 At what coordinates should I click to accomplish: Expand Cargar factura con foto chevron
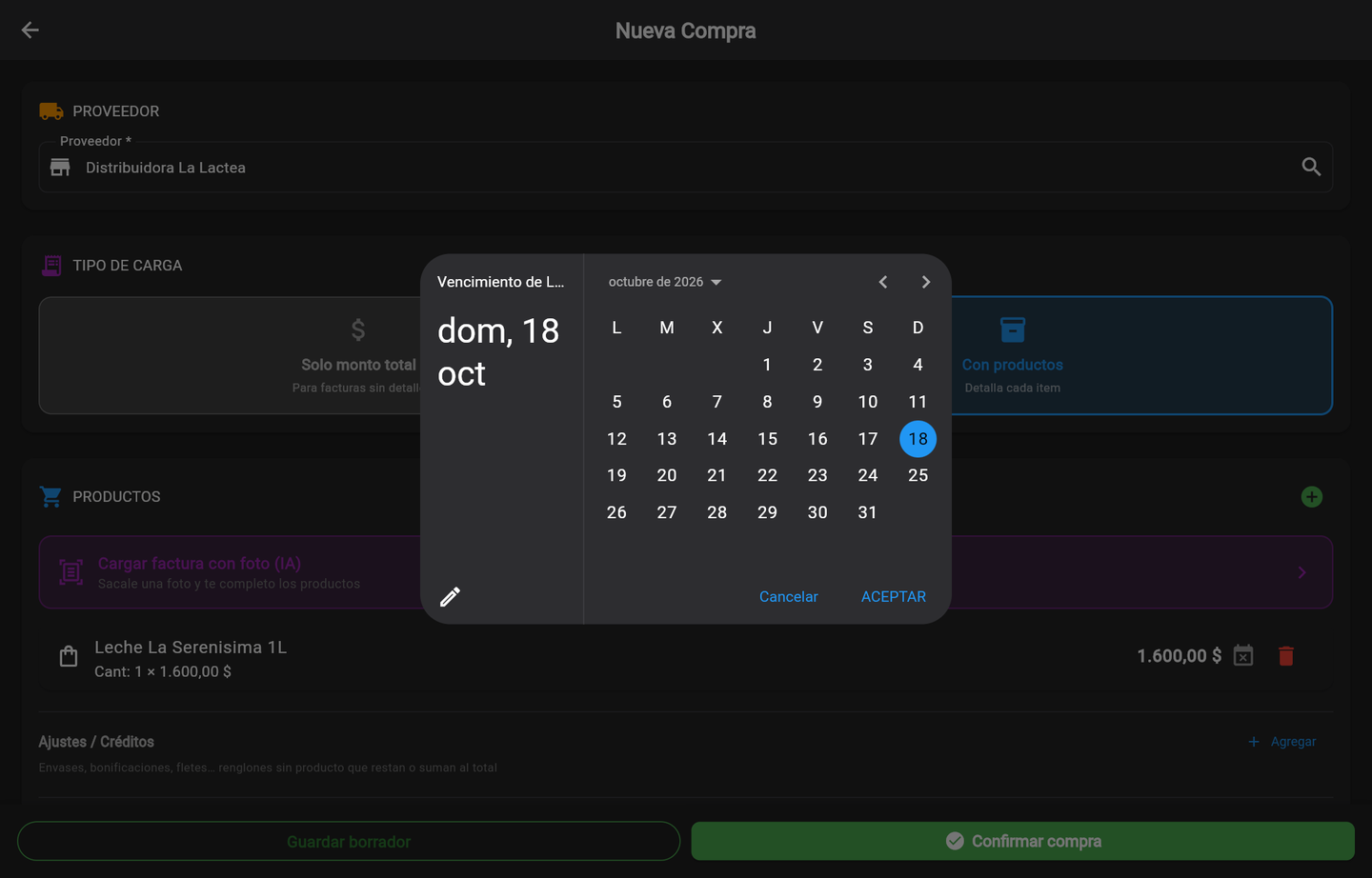point(1301,572)
